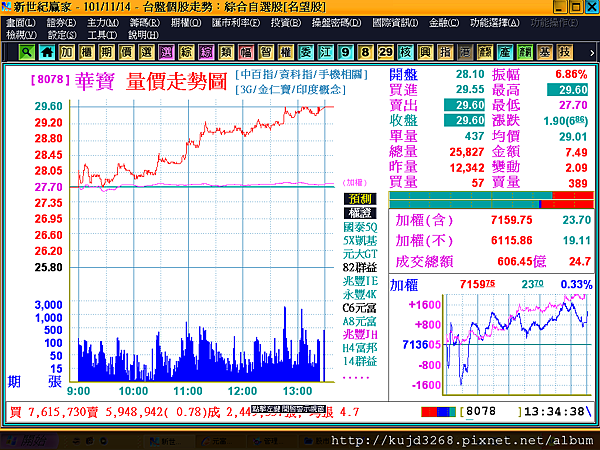
Task: Open the 功能選擇(A) menu
Action: (495, 23)
